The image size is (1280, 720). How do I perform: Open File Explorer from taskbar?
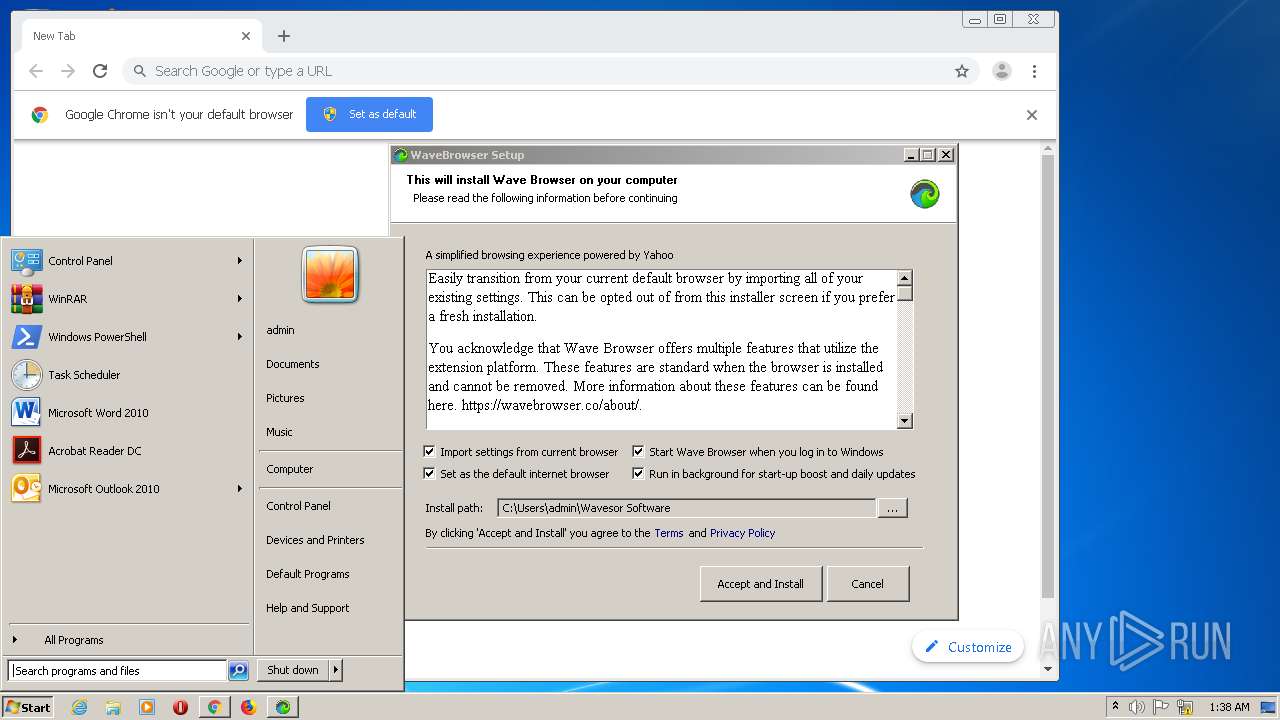113,707
